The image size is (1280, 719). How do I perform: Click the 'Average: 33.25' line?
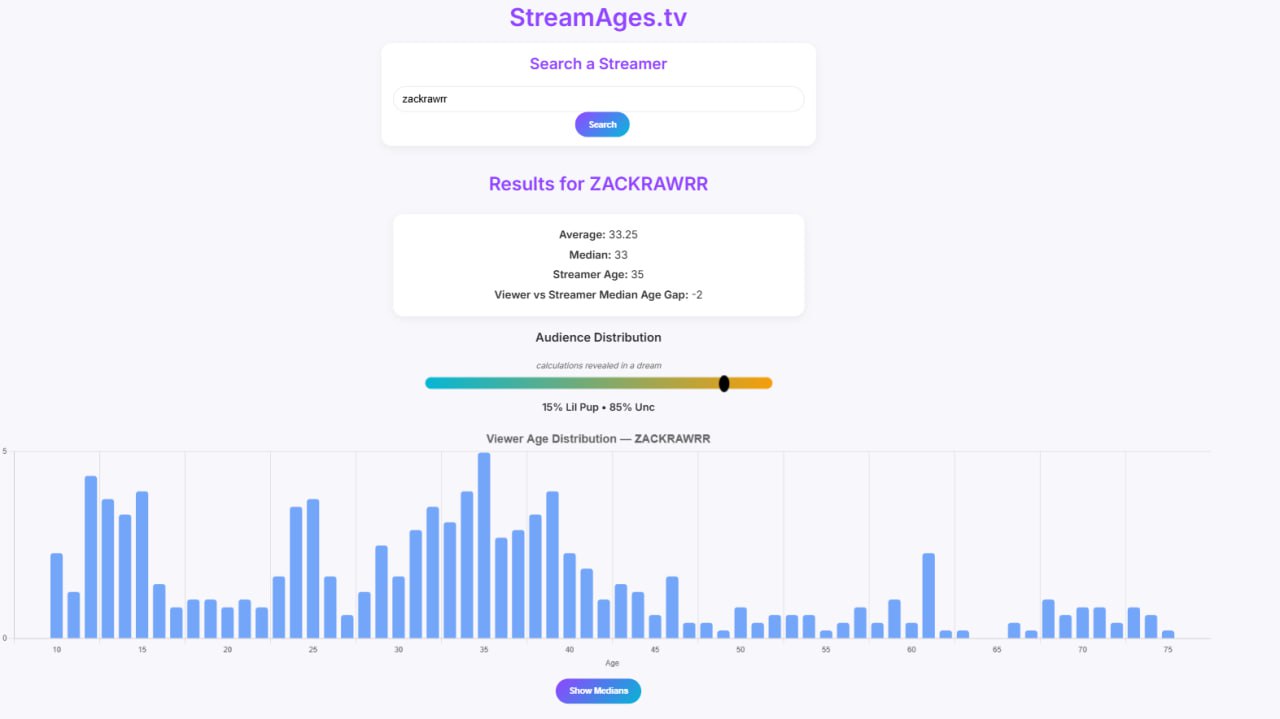click(598, 234)
